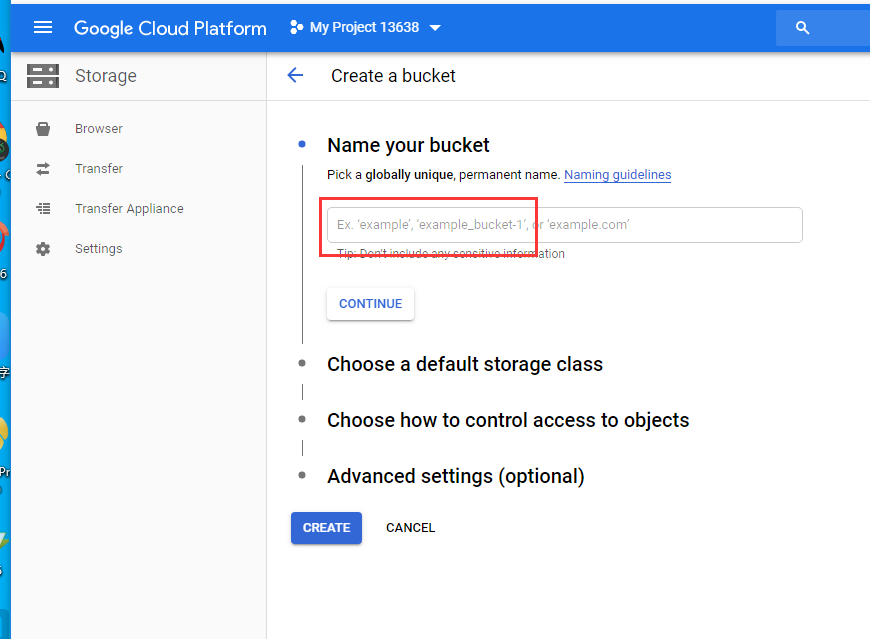870x639 pixels.
Task: Expand Choose how to control access step
Action: click(508, 420)
